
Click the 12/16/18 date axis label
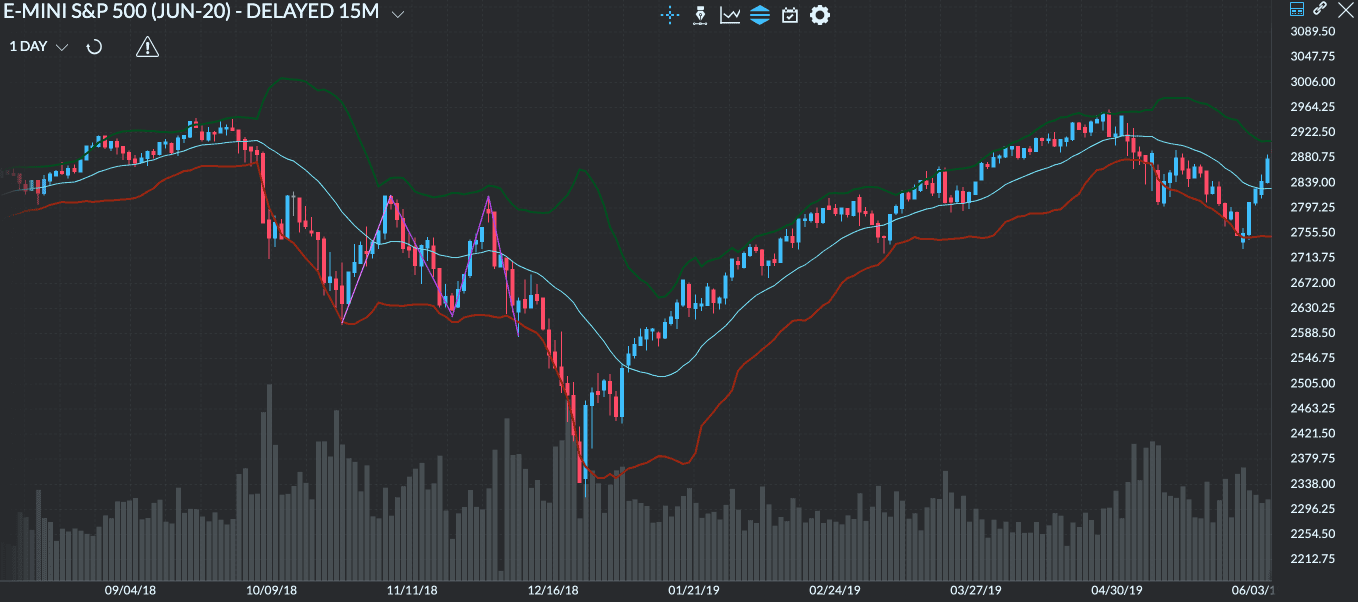552,591
